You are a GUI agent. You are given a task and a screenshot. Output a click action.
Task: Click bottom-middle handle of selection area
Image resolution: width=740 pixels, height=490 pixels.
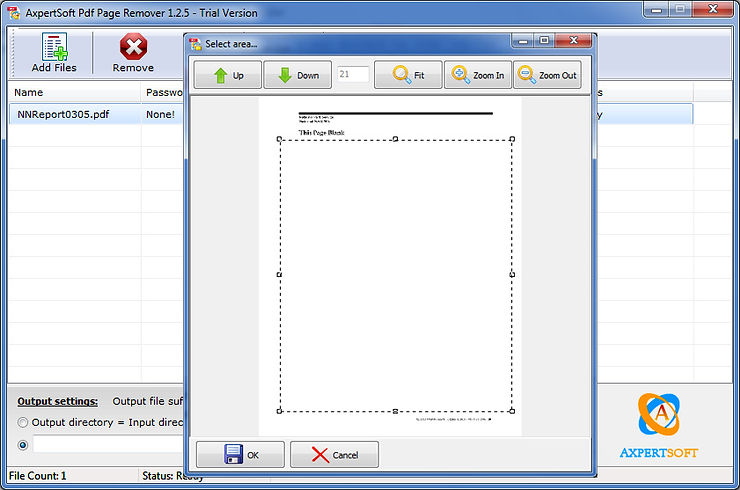pos(395,411)
